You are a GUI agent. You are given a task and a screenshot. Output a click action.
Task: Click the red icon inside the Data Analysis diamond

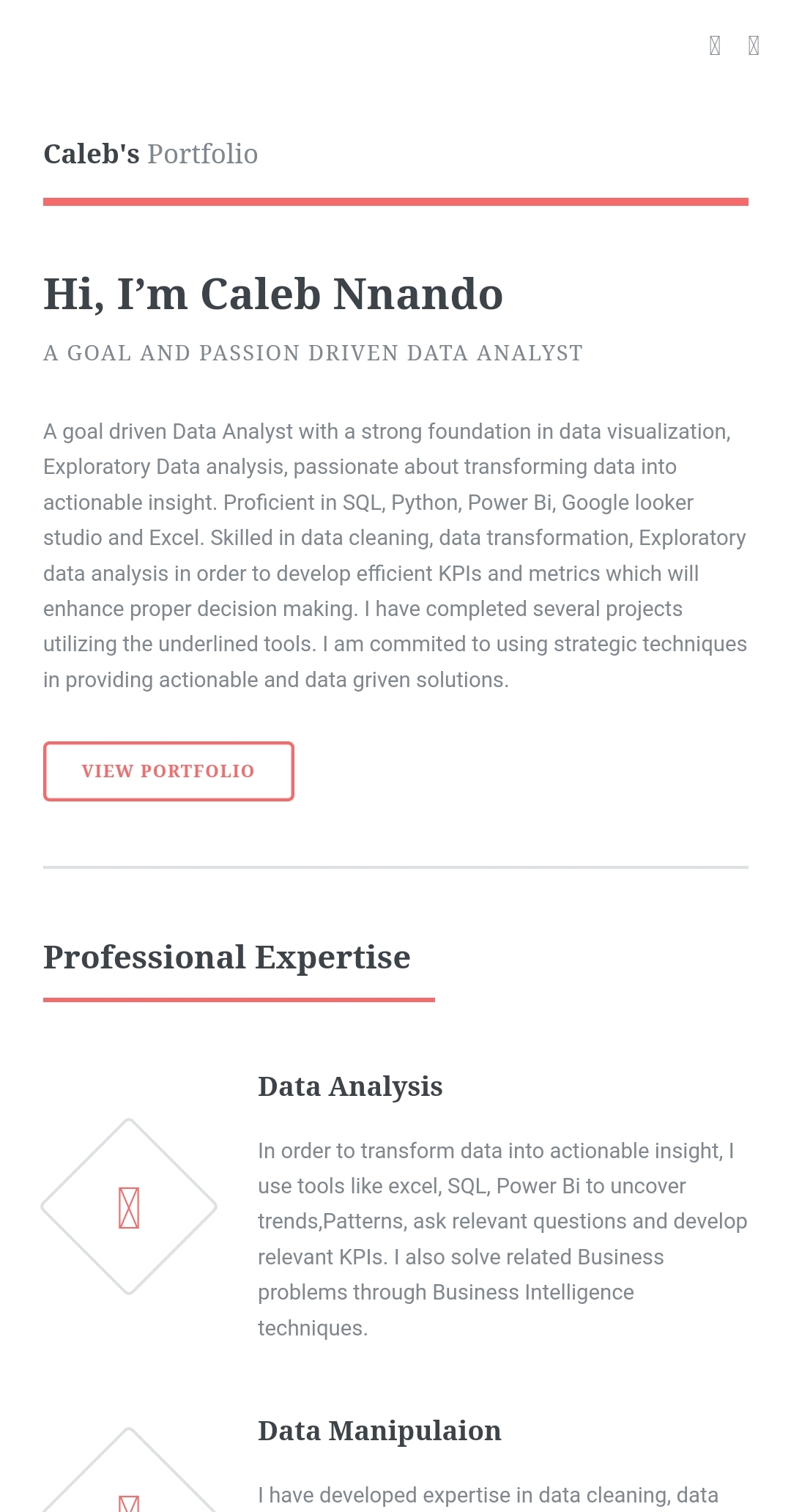click(129, 1207)
